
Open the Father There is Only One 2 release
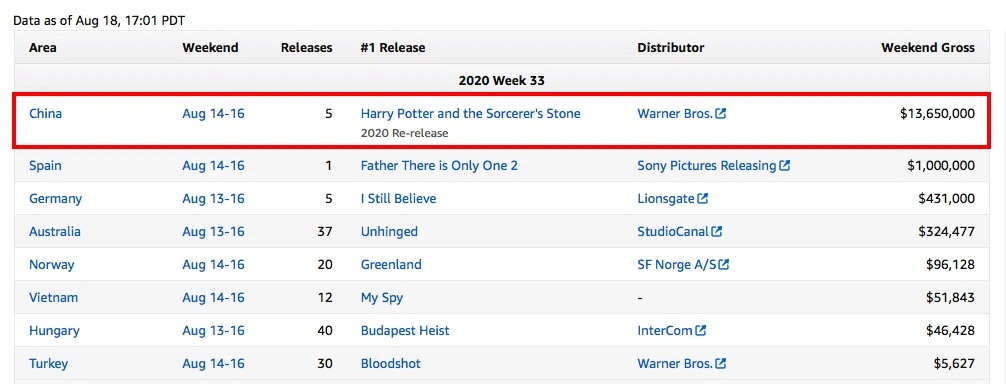click(x=439, y=166)
